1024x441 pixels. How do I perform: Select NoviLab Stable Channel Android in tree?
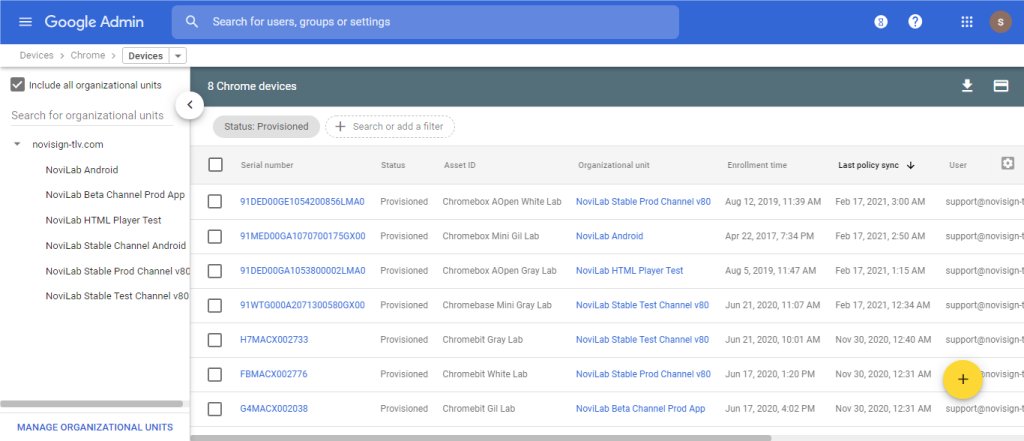(x=116, y=246)
